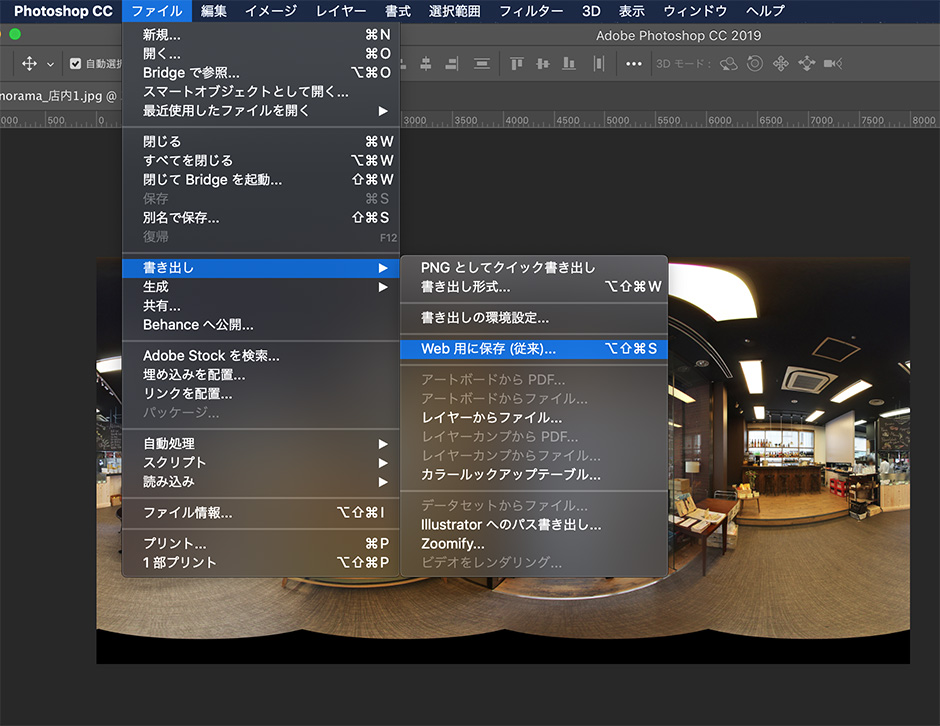Viewport: 940px width, 726px height.
Task: Click the distribute vertical centers icon
Action: (x=543, y=63)
